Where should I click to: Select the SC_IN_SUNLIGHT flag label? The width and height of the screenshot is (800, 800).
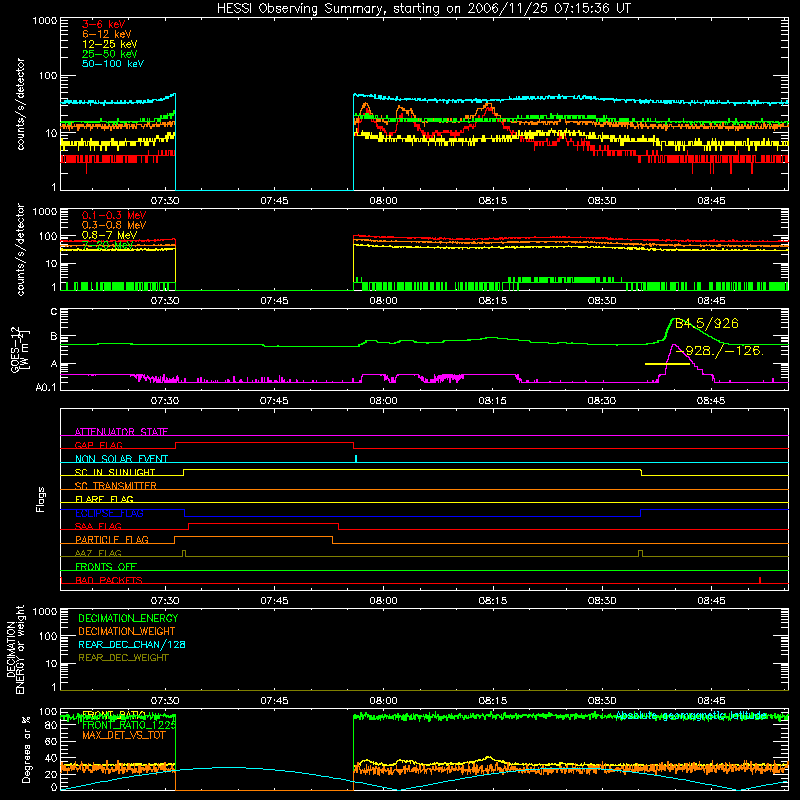(115, 472)
